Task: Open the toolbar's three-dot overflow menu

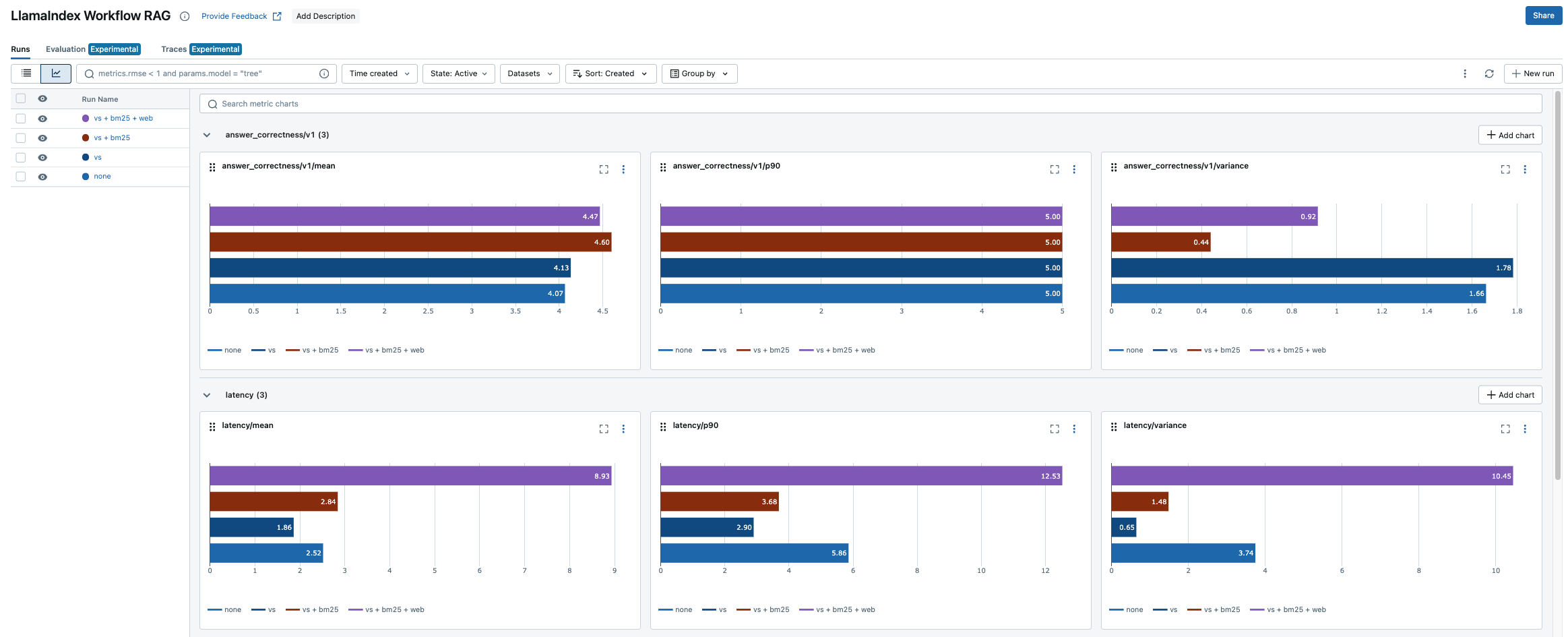Action: tap(1464, 73)
